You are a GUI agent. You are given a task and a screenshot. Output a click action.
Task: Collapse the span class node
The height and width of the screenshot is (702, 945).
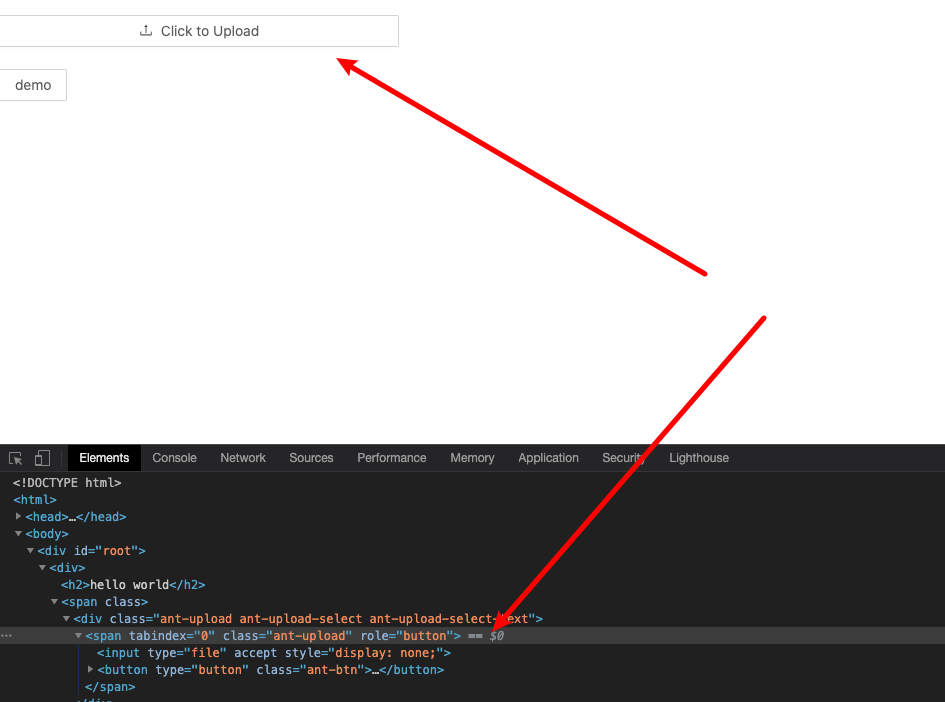tap(54, 601)
